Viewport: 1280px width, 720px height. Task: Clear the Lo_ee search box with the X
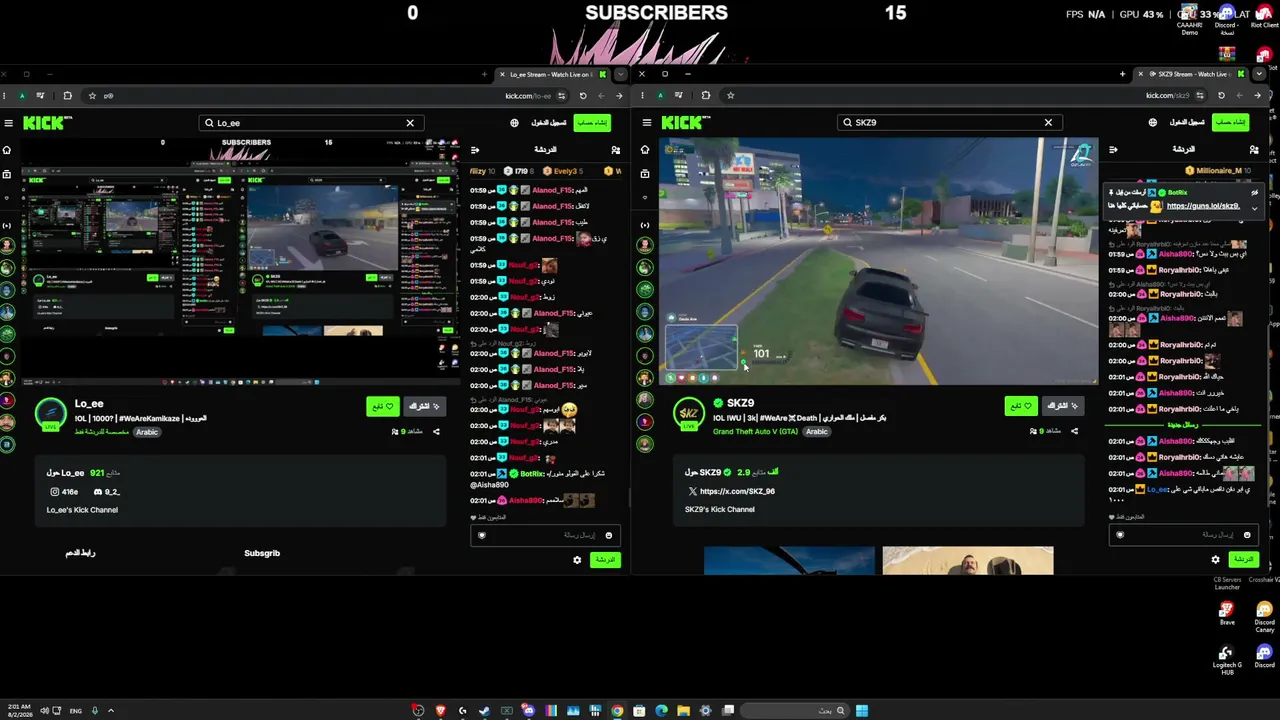coord(410,123)
